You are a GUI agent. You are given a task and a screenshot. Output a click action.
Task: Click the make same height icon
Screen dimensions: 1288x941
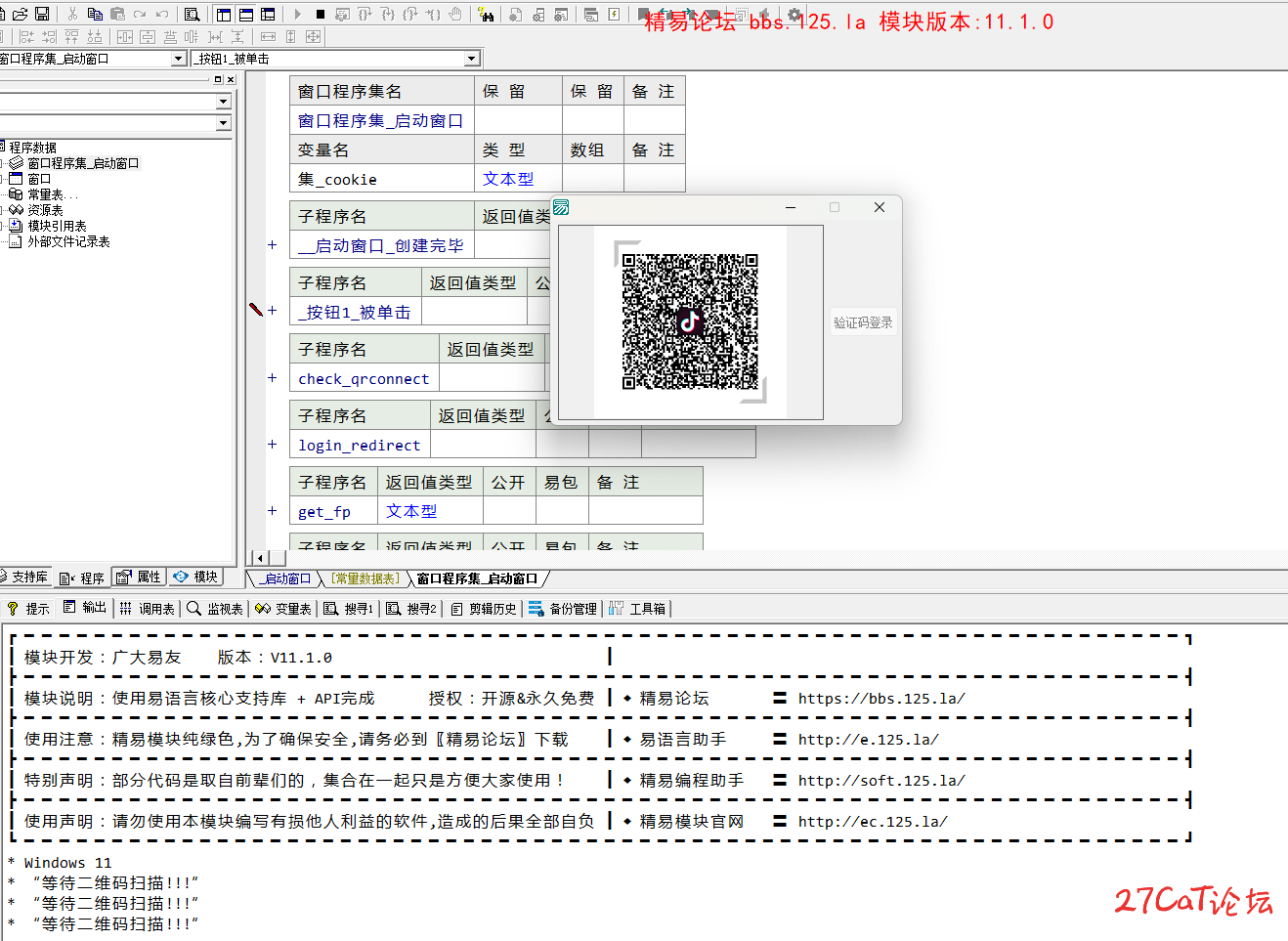pos(290,36)
